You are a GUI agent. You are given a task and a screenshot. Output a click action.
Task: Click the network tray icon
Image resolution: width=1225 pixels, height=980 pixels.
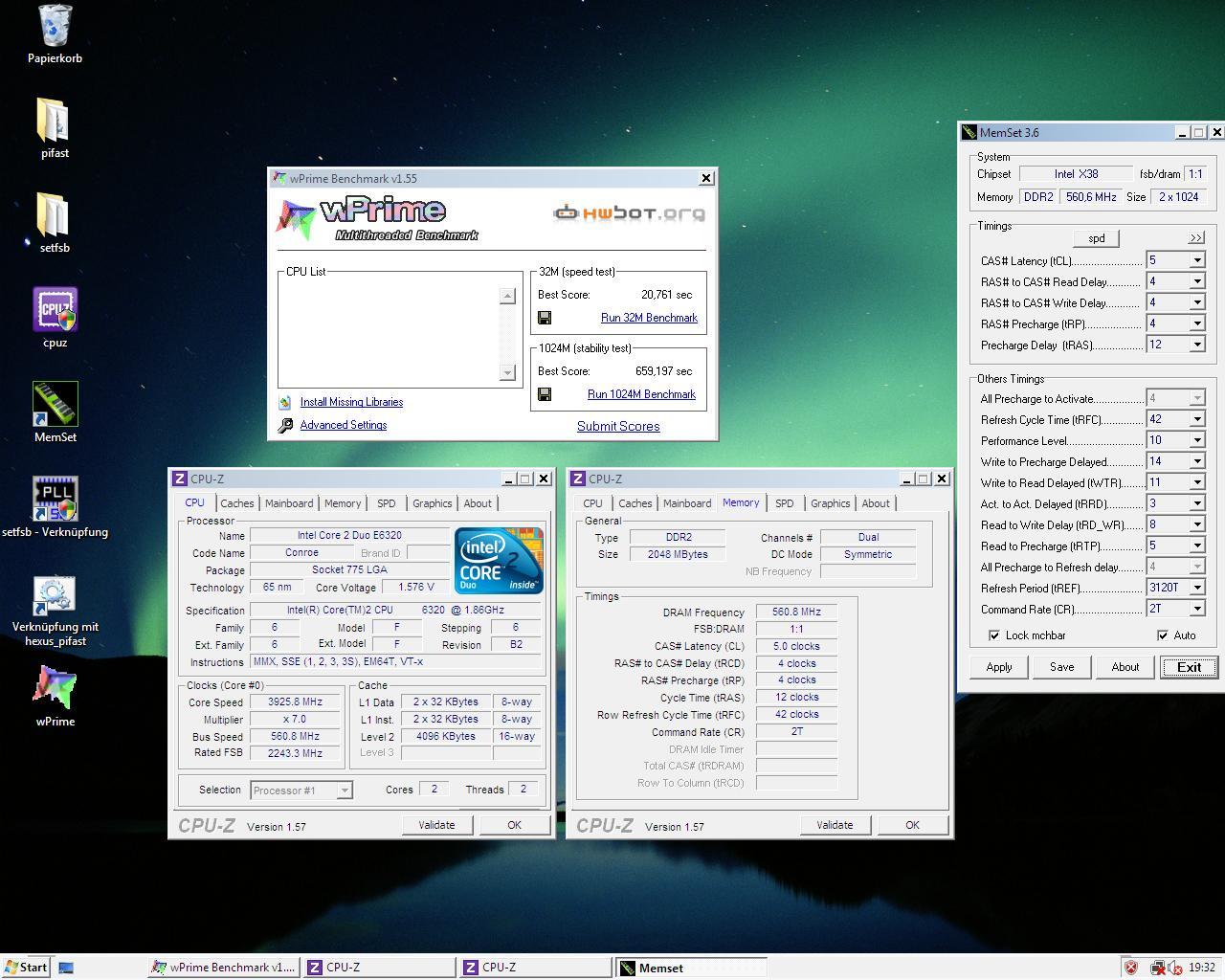[x=1157, y=968]
